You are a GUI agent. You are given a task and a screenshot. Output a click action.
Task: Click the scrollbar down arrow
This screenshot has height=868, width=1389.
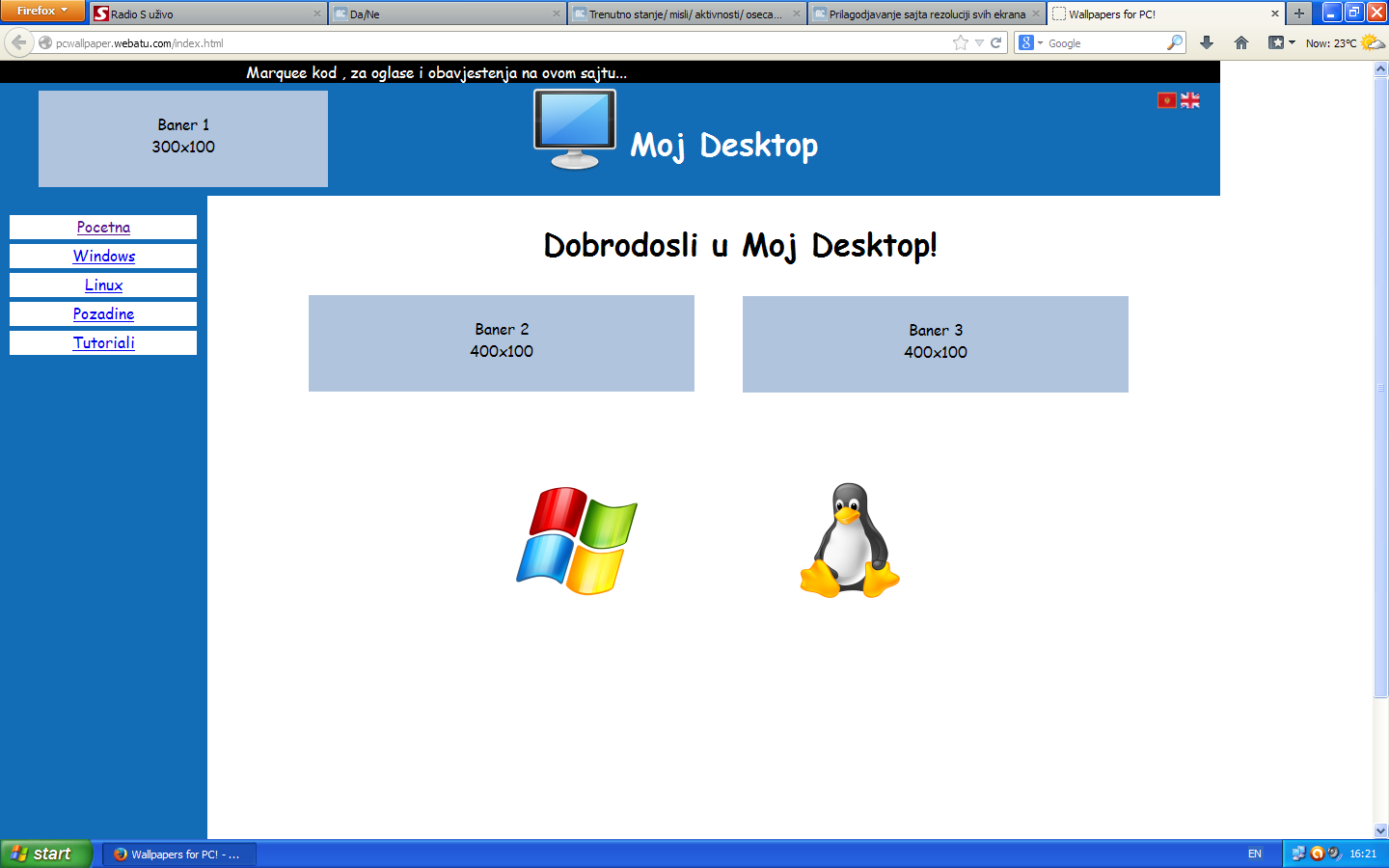[x=1380, y=830]
